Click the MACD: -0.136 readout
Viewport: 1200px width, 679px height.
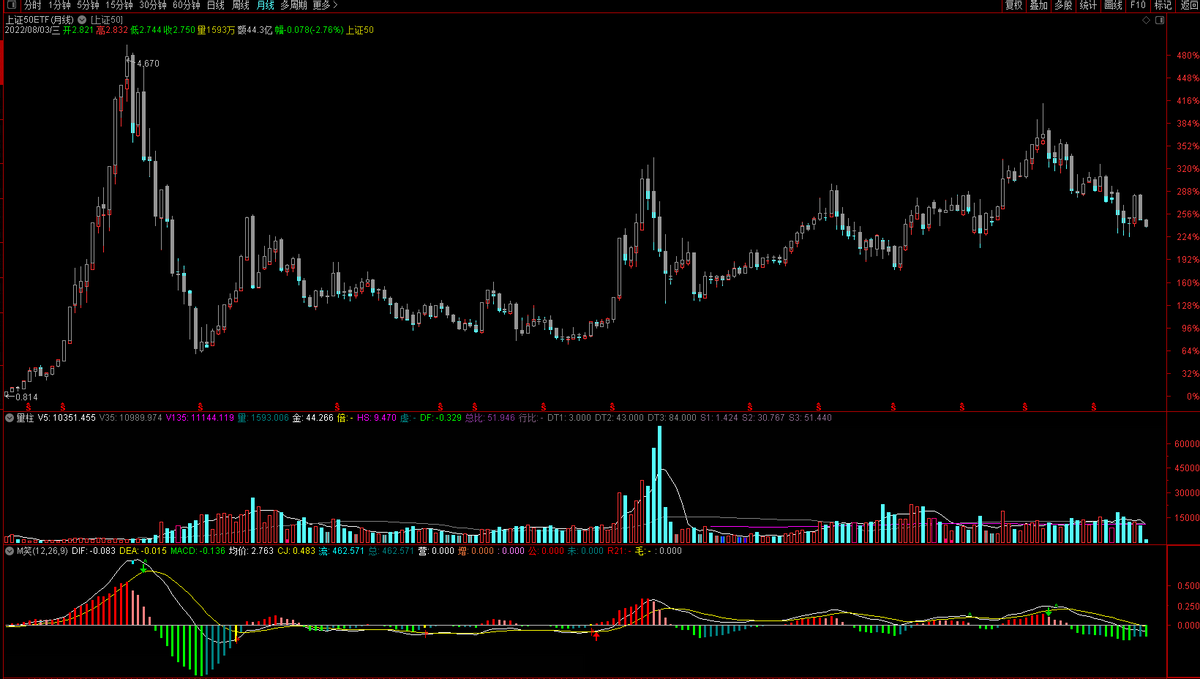coord(197,550)
